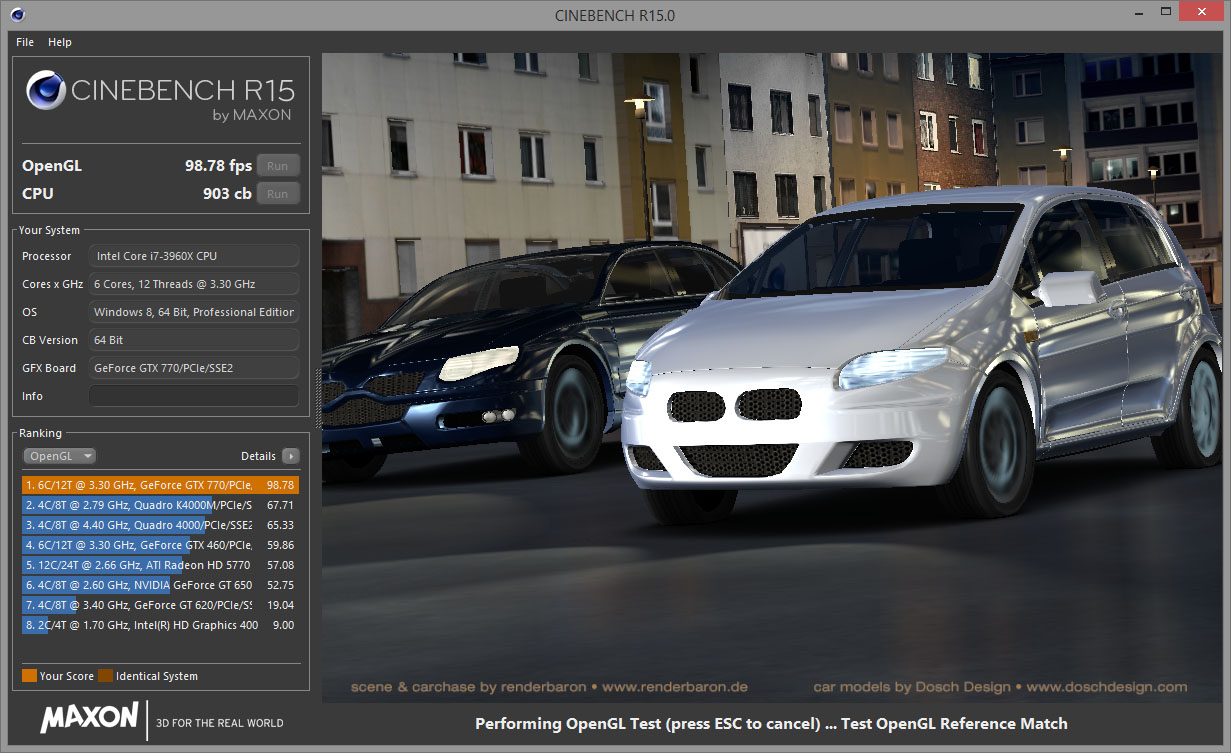Select the OS field showing Windows 8
The height and width of the screenshot is (753, 1231).
[x=194, y=312]
